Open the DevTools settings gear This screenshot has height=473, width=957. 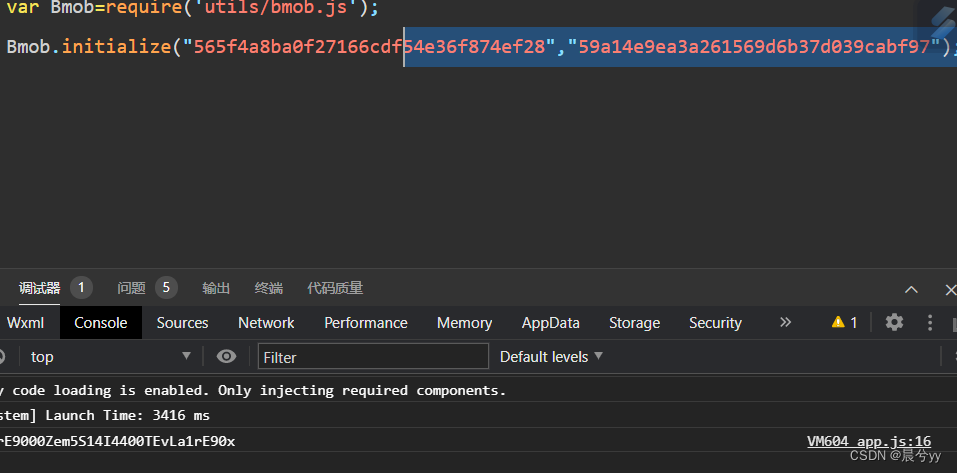tap(894, 322)
